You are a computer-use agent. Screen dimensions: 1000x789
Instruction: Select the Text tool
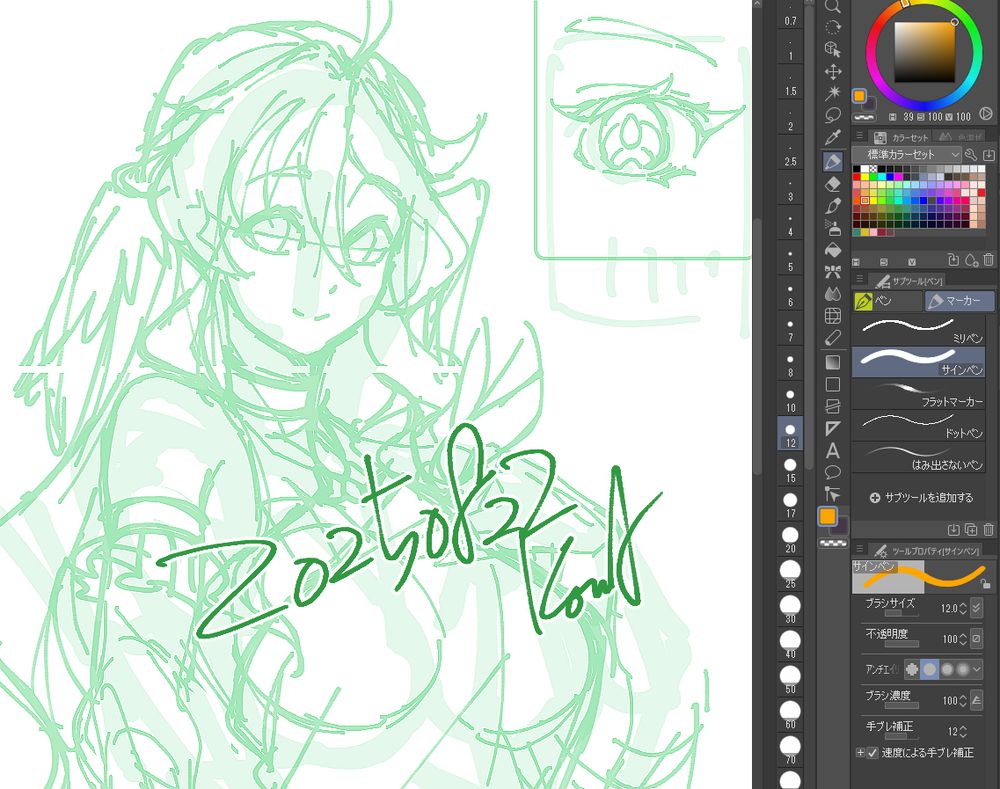click(832, 451)
